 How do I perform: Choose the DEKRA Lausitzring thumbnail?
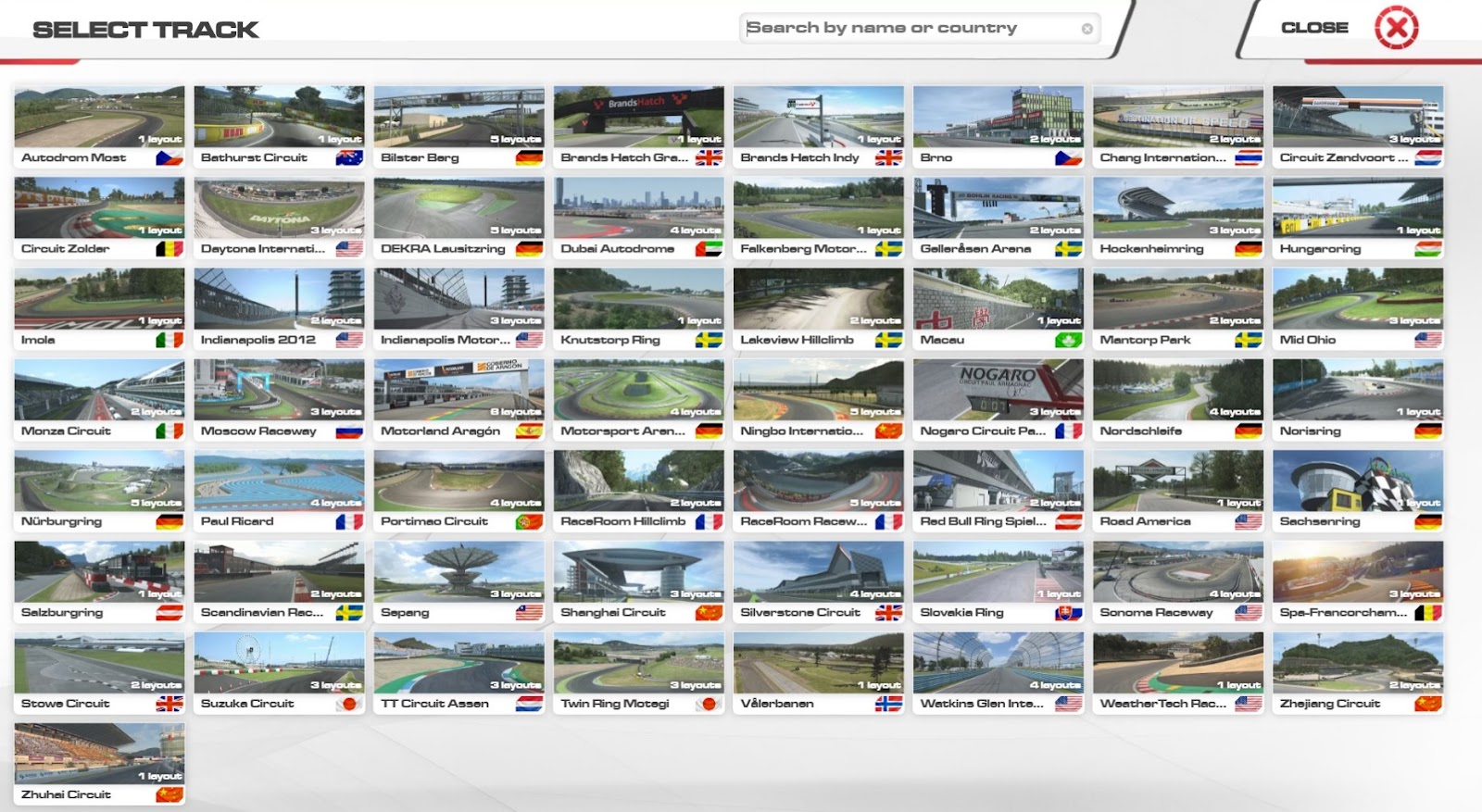459,207
